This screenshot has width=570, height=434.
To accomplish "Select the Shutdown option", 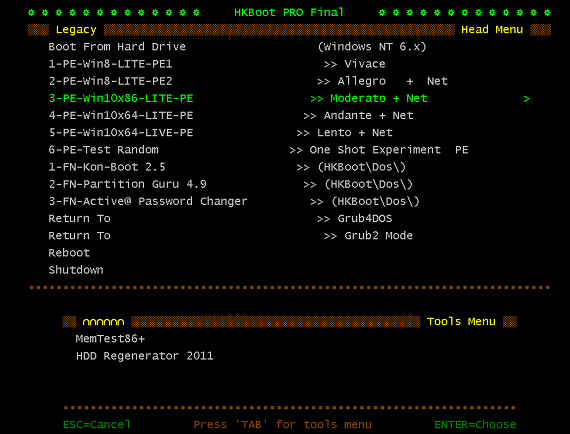I will 76,270.
